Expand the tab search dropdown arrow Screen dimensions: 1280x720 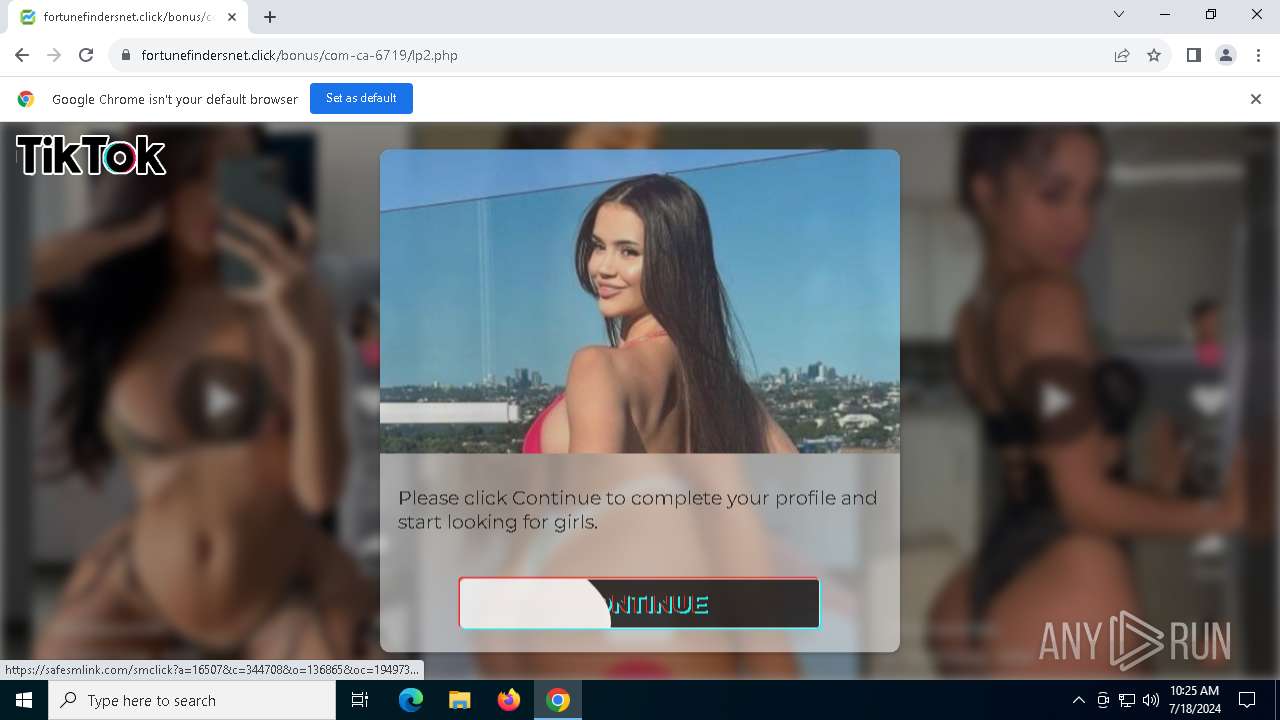coord(1119,14)
